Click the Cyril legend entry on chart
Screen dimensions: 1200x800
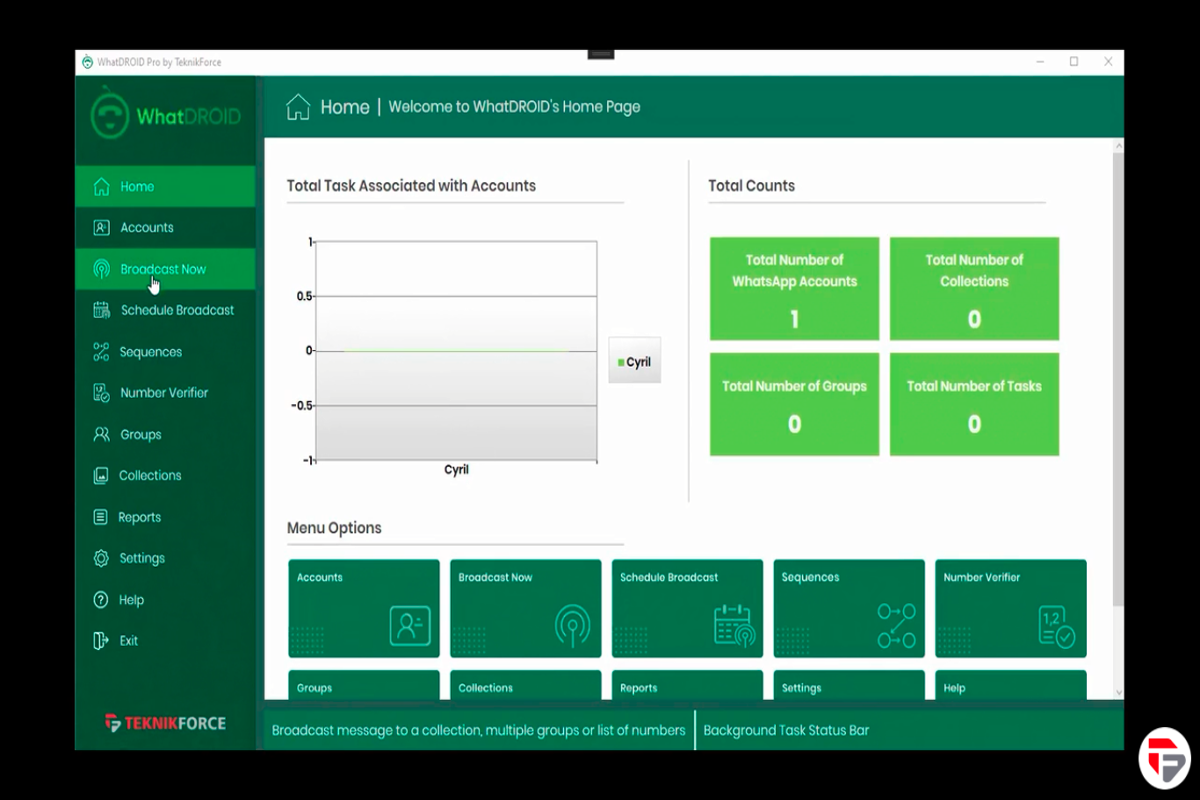pos(635,361)
